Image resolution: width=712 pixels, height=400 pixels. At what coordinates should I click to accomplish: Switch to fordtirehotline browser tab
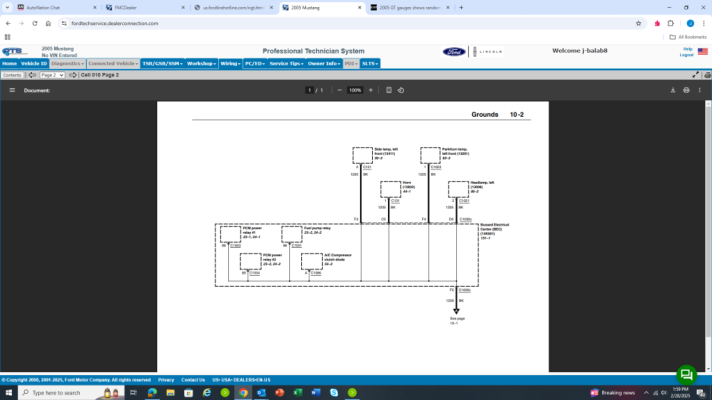[x=232, y=8]
